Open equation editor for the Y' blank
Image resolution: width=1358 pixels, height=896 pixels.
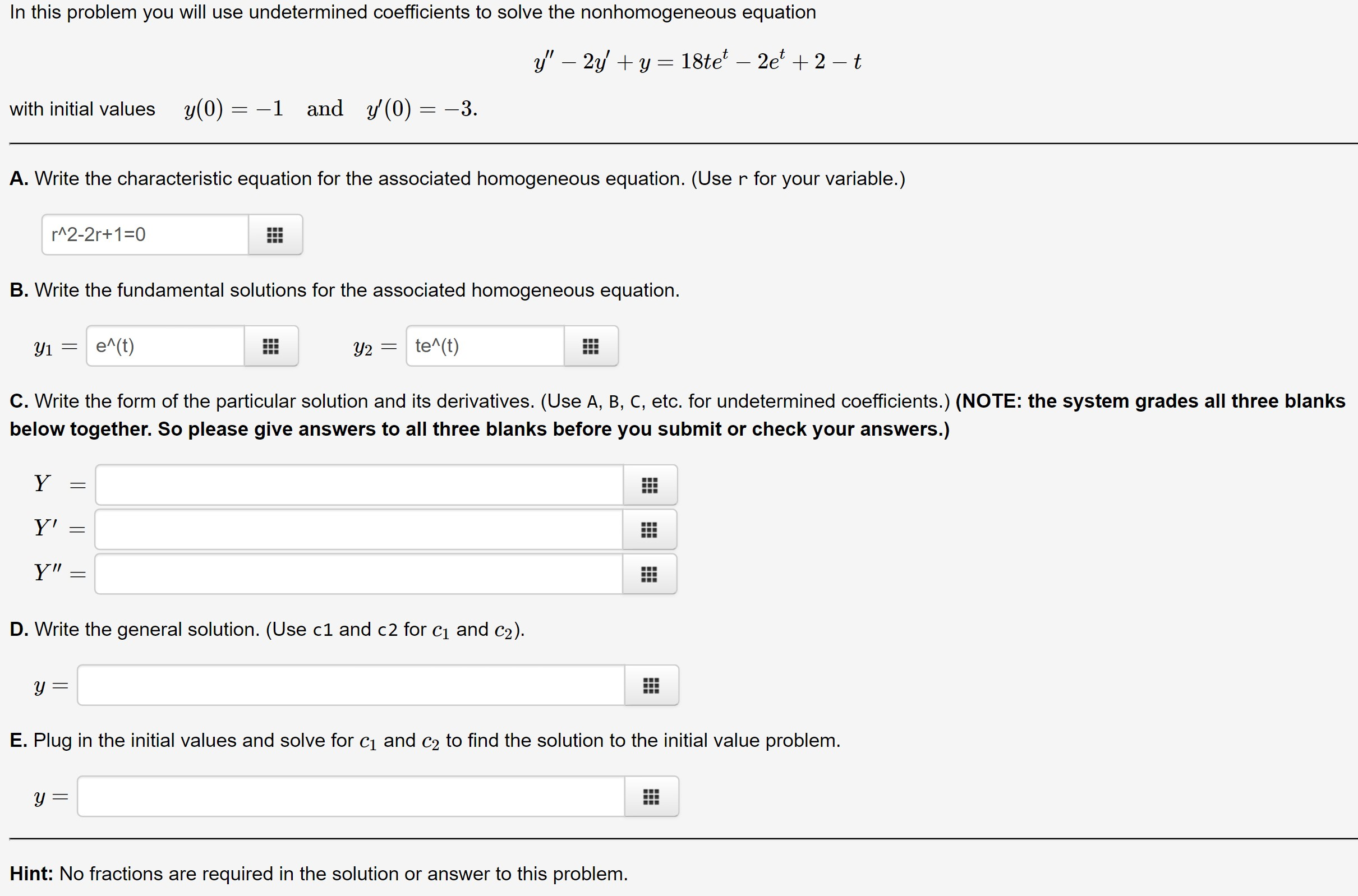click(x=651, y=529)
